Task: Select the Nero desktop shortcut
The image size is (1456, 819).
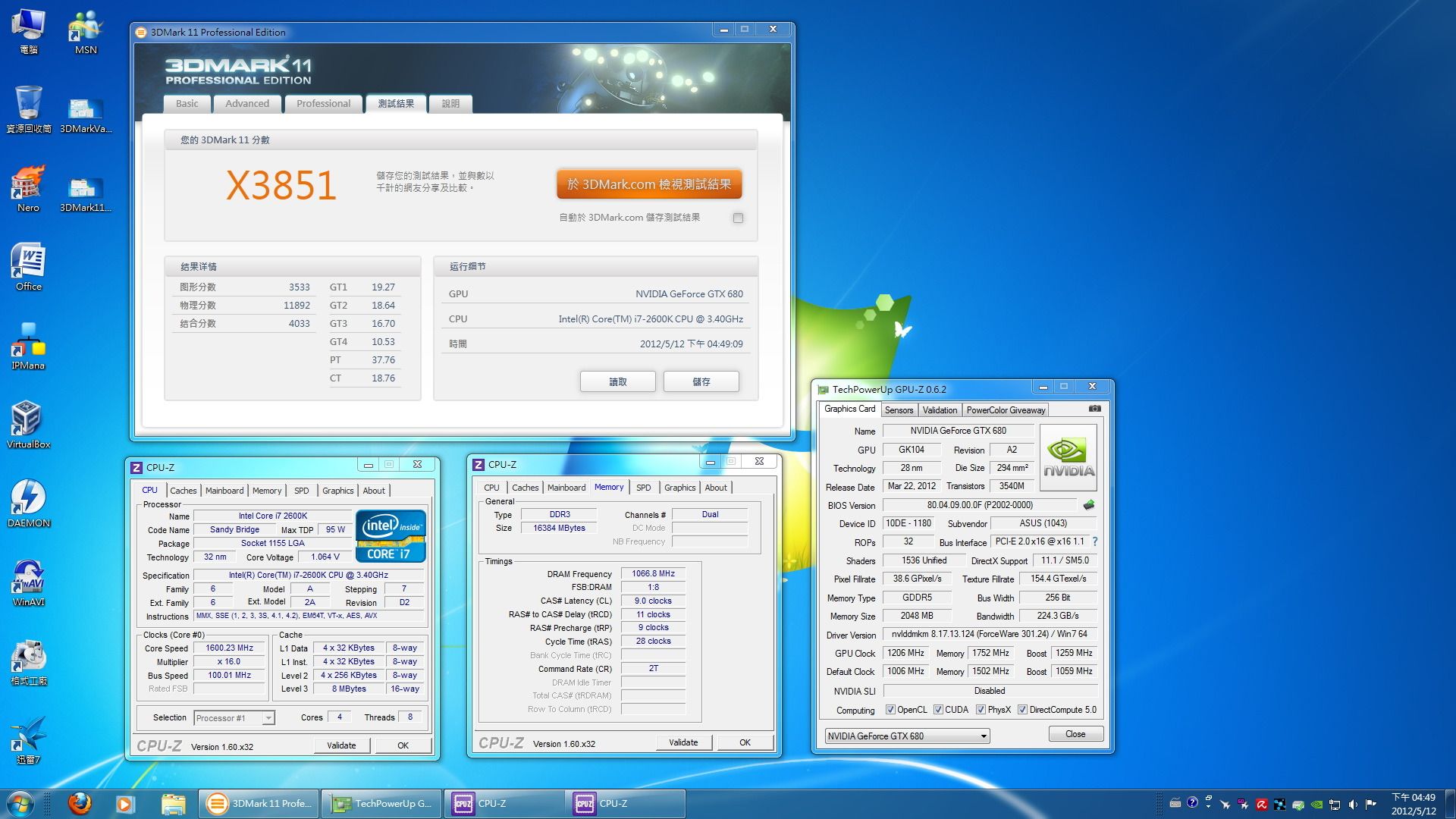Action: point(28,189)
